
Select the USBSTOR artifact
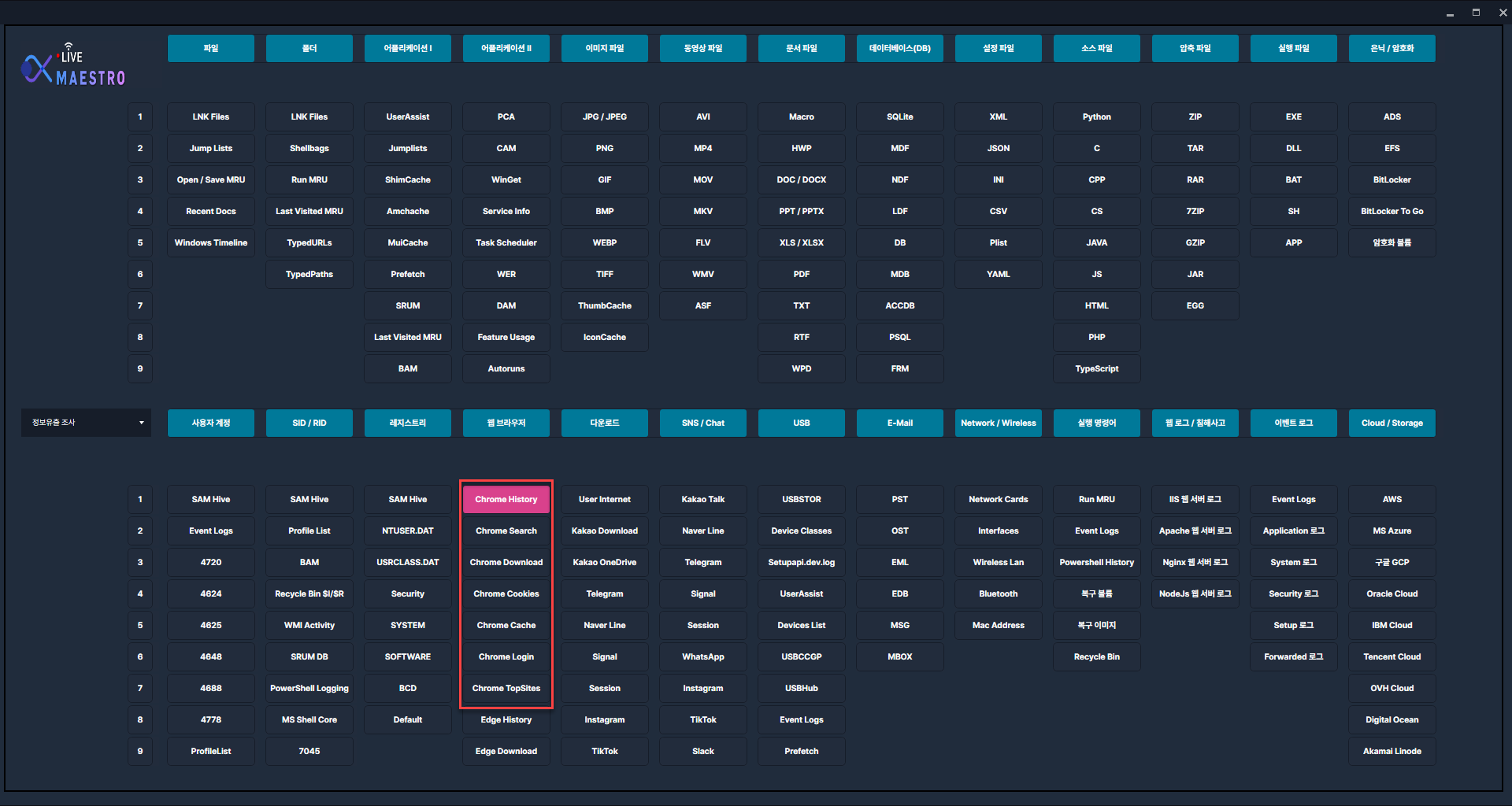(x=801, y=499)
